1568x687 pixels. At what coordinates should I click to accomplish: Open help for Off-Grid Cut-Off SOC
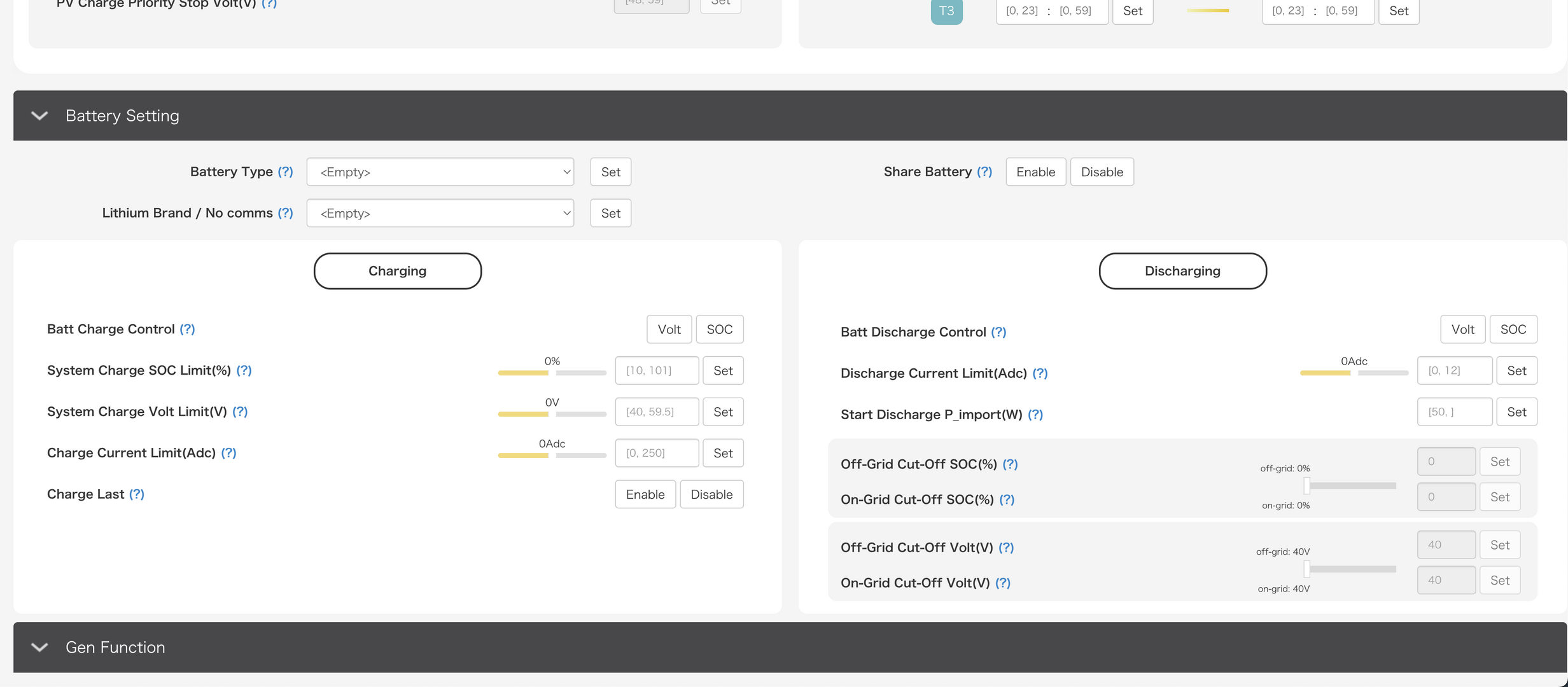click(x=1010, y=464)
